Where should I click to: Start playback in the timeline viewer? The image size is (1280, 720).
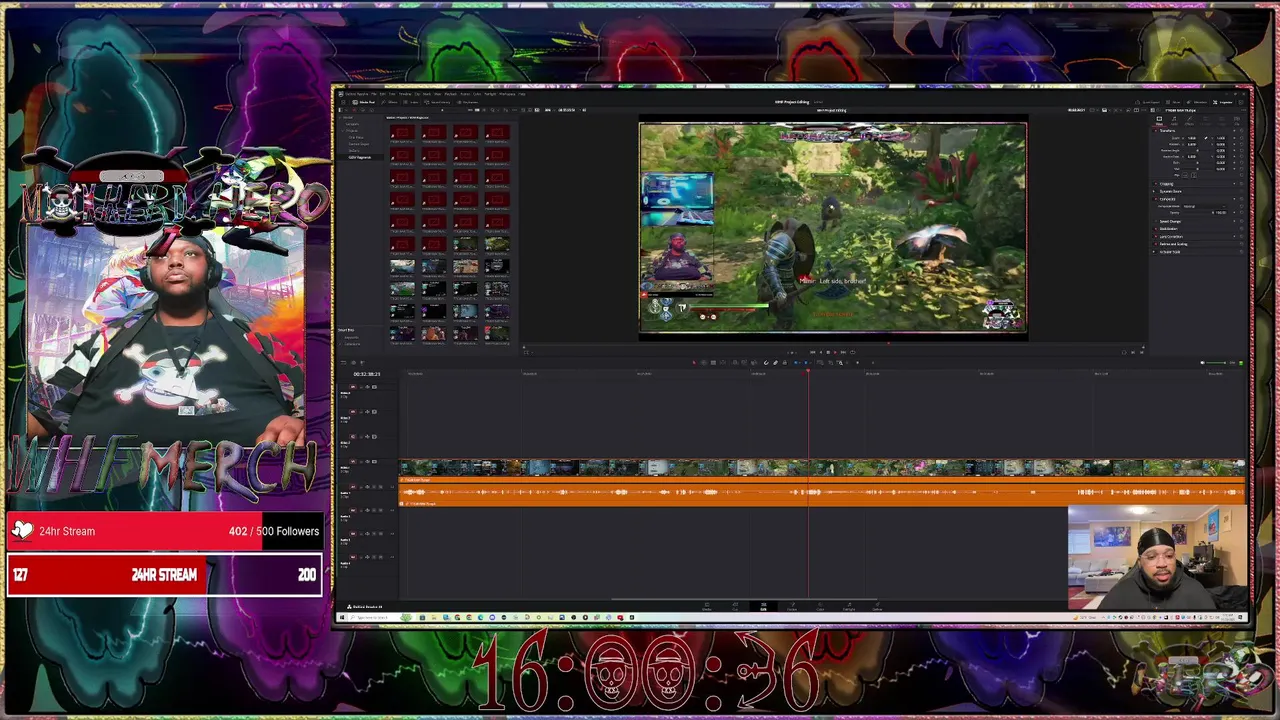835,352
